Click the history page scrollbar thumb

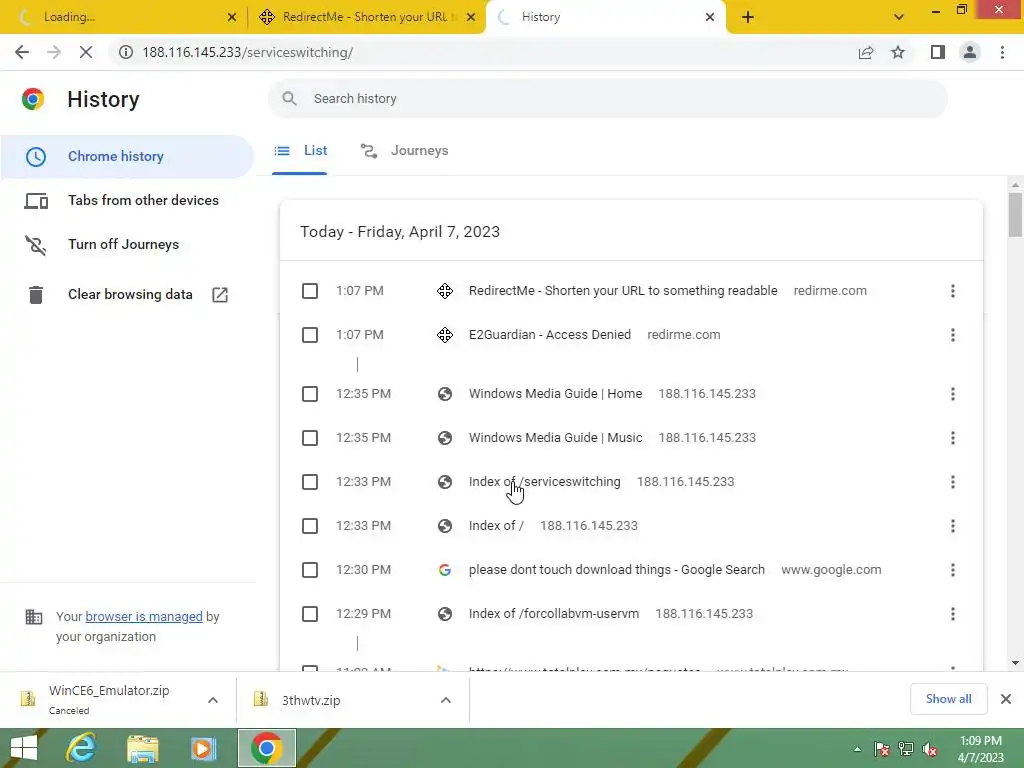1015,214
